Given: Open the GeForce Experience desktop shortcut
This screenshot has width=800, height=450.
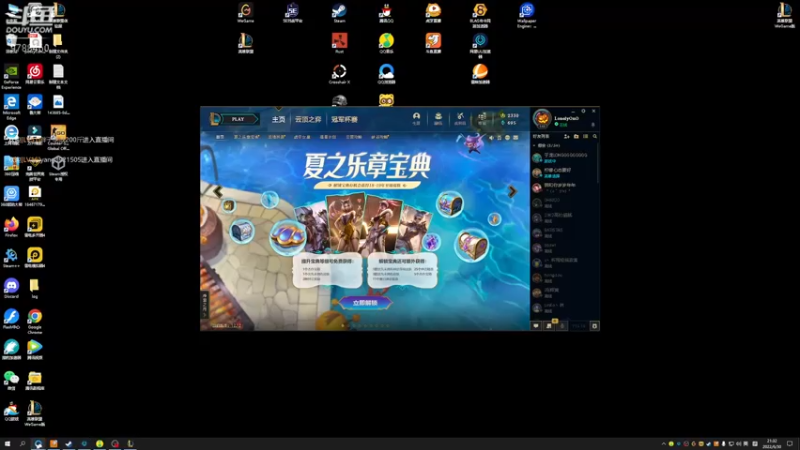Looking at the screenshot, I should pos(11,77).
